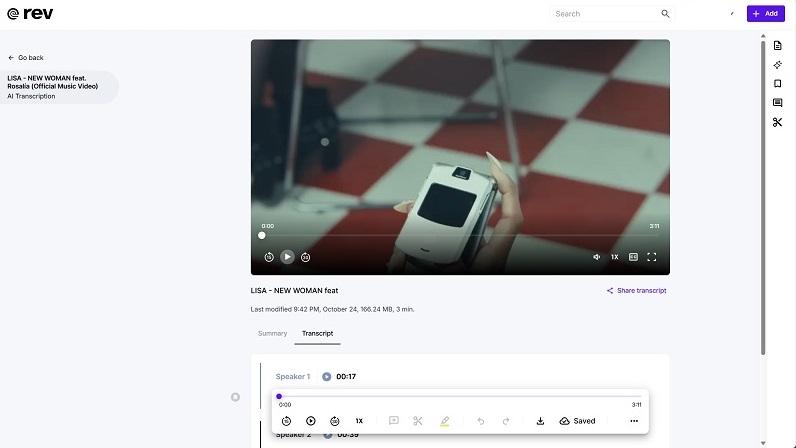
Task: Open the three-dot more options menu
Action: [x=634, y=421]
